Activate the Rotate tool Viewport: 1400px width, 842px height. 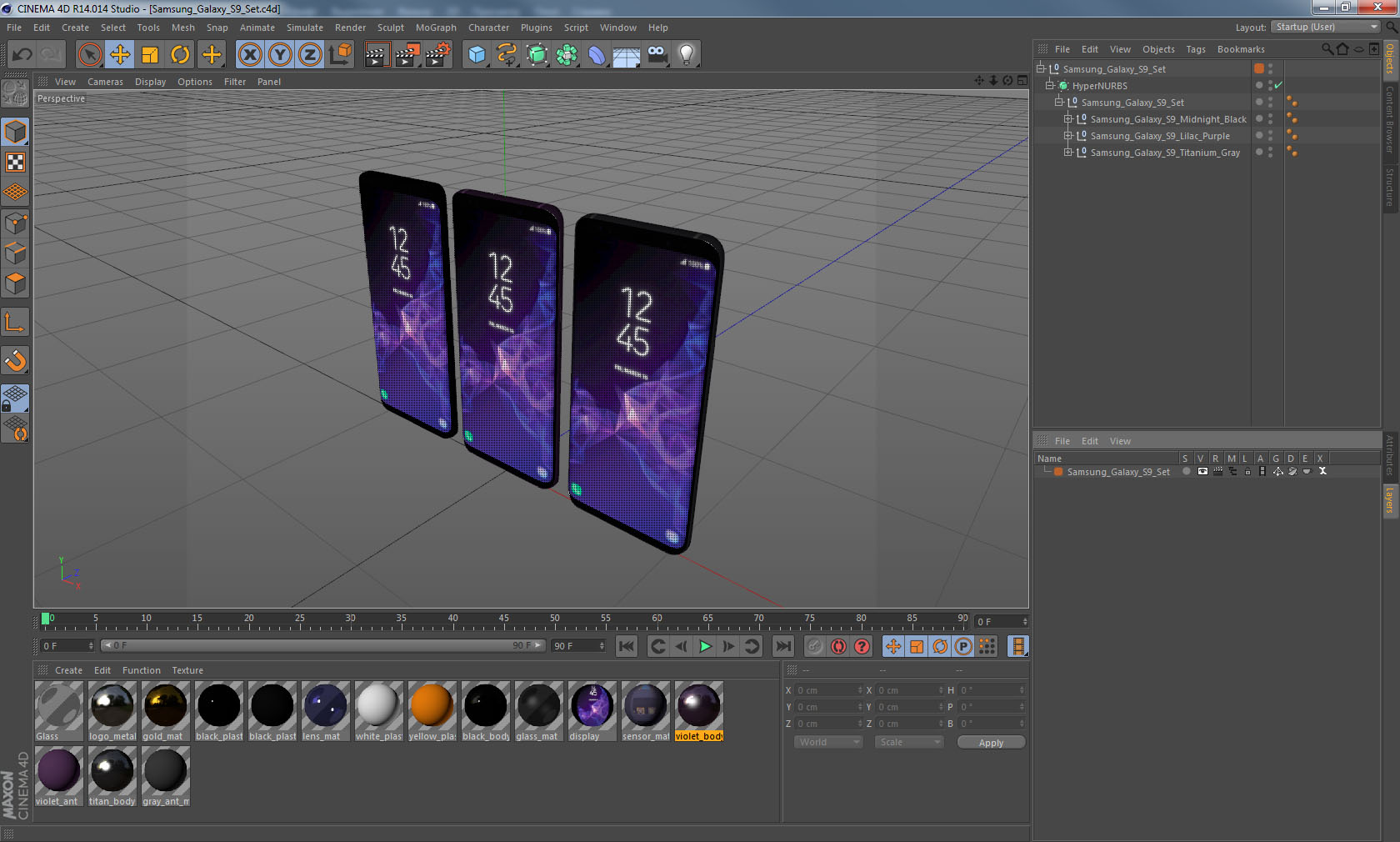tap(180, 55)
